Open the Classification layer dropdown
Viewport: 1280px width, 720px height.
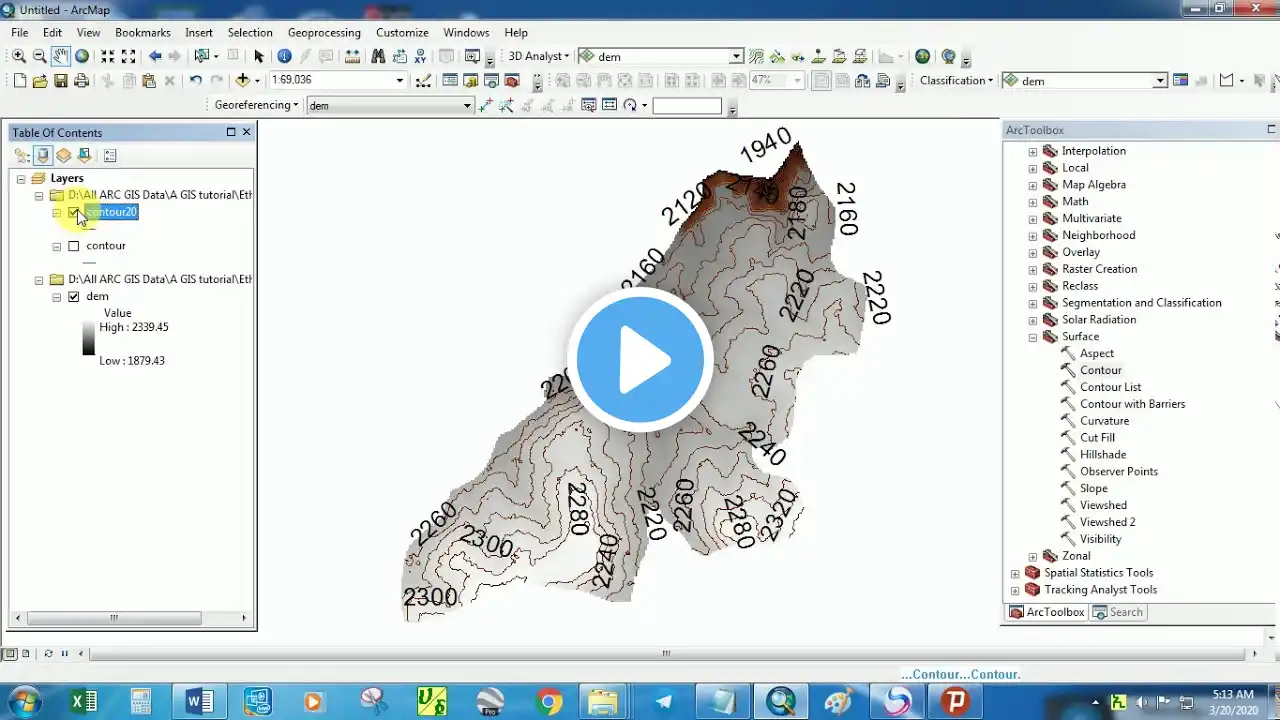click(1160, 81)
